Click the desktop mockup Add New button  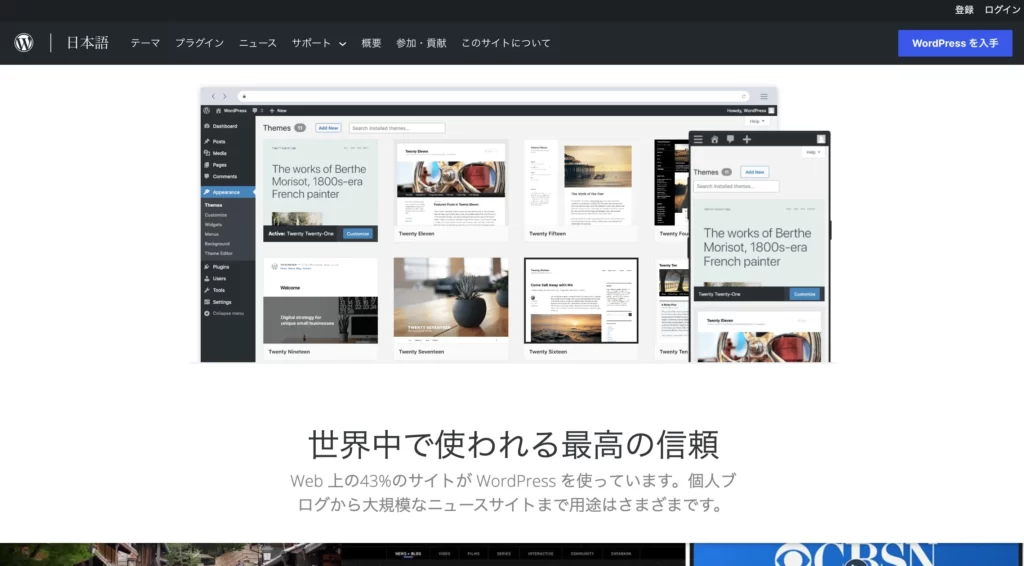coord(328,128)
